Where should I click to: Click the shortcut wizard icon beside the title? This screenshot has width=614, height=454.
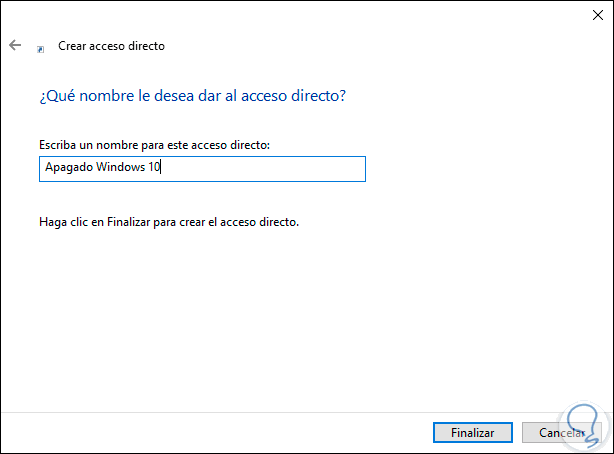(40, 47)
